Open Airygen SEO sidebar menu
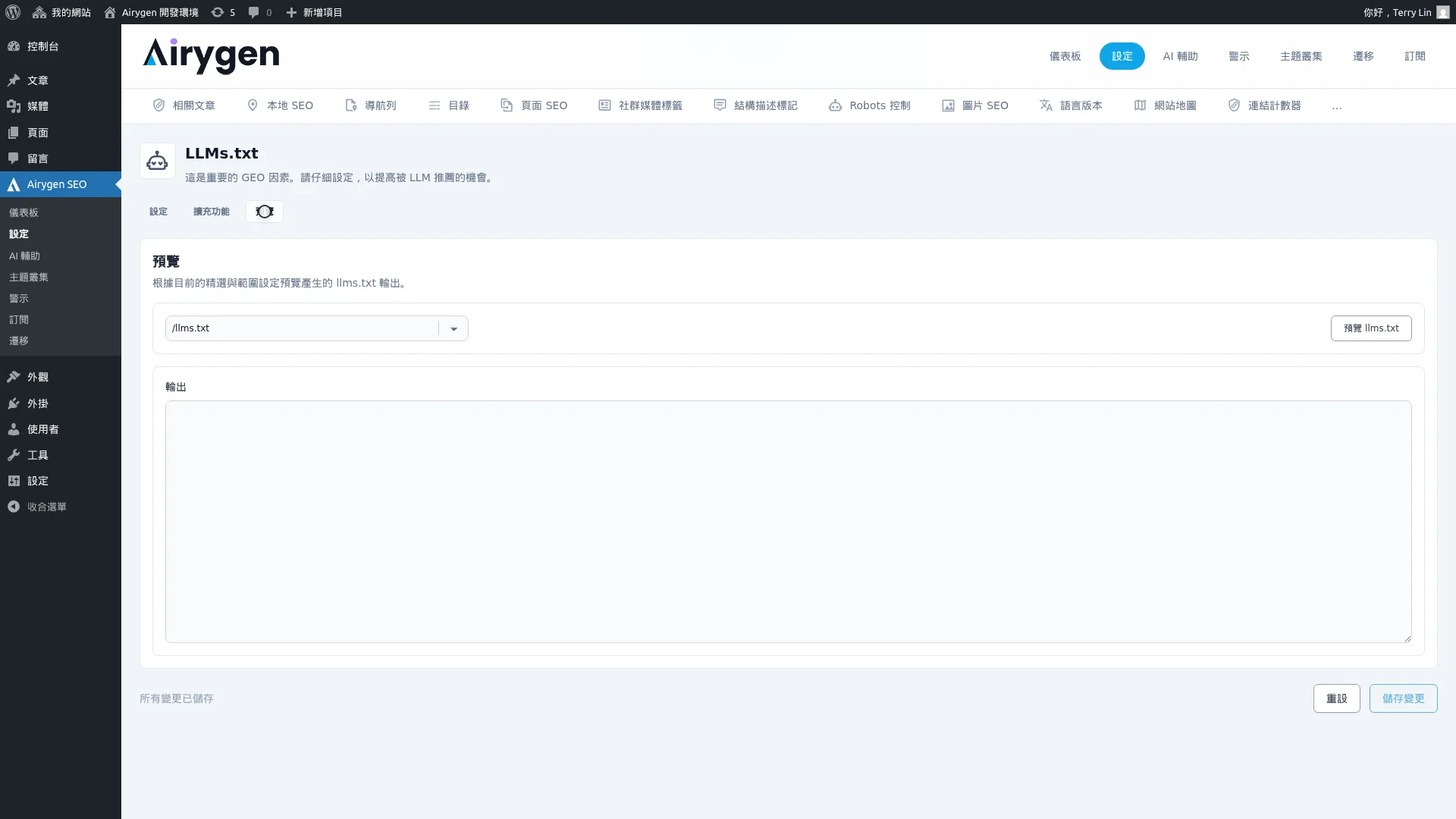 [61, 184]
